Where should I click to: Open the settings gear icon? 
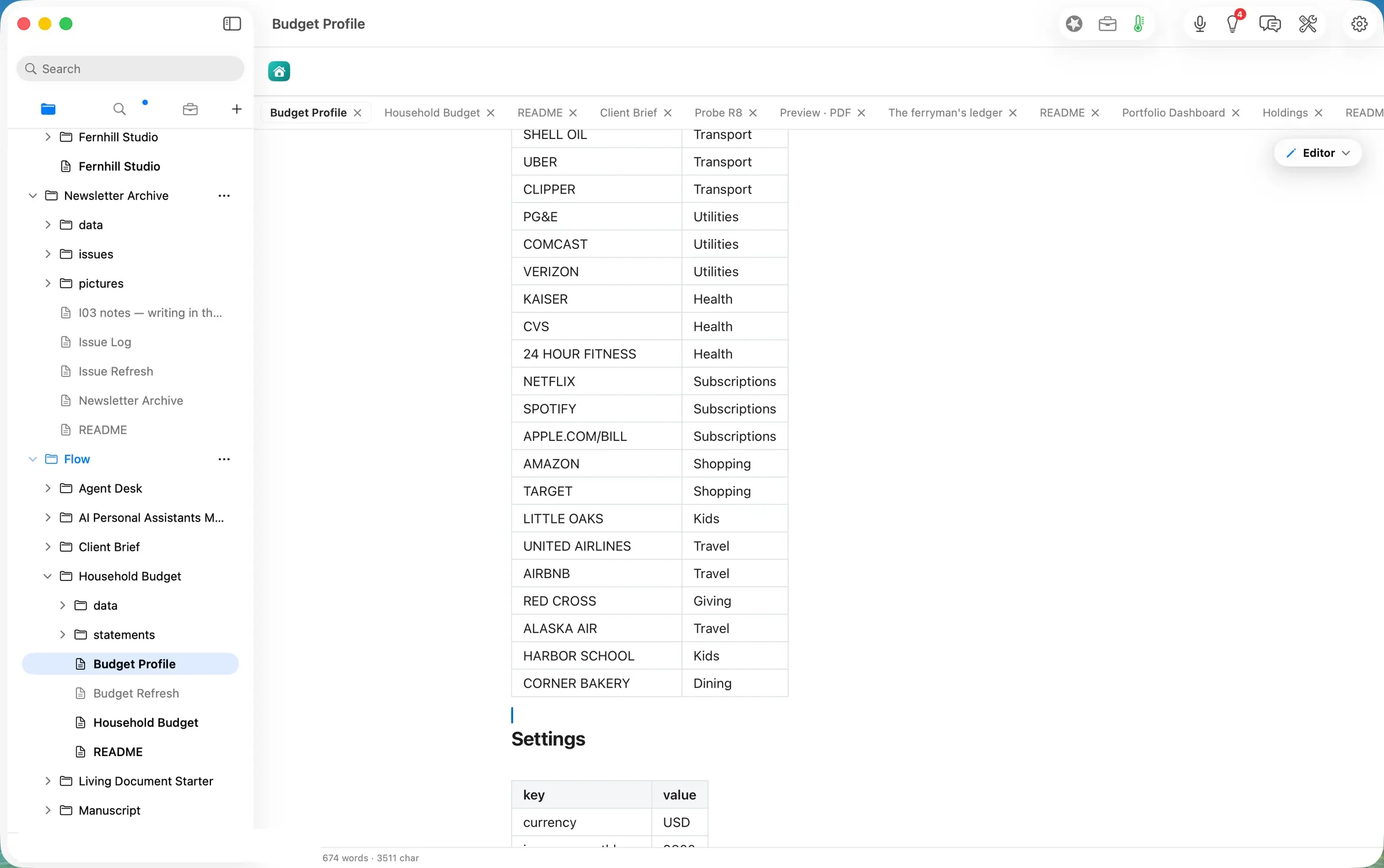pyautogui.click(x=1359, y=24)
